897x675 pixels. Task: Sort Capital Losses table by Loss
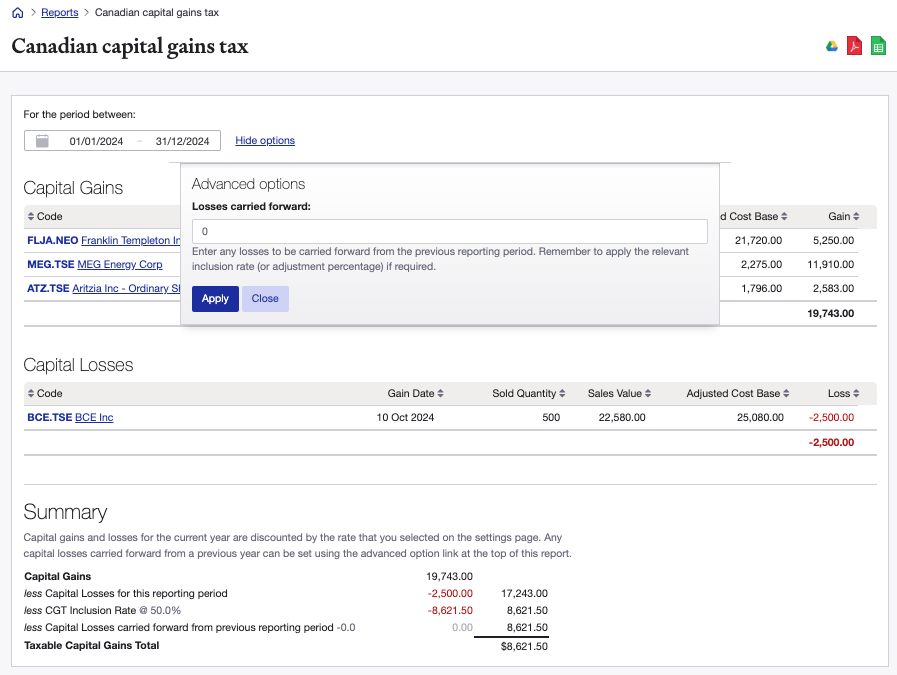[843, 394]
